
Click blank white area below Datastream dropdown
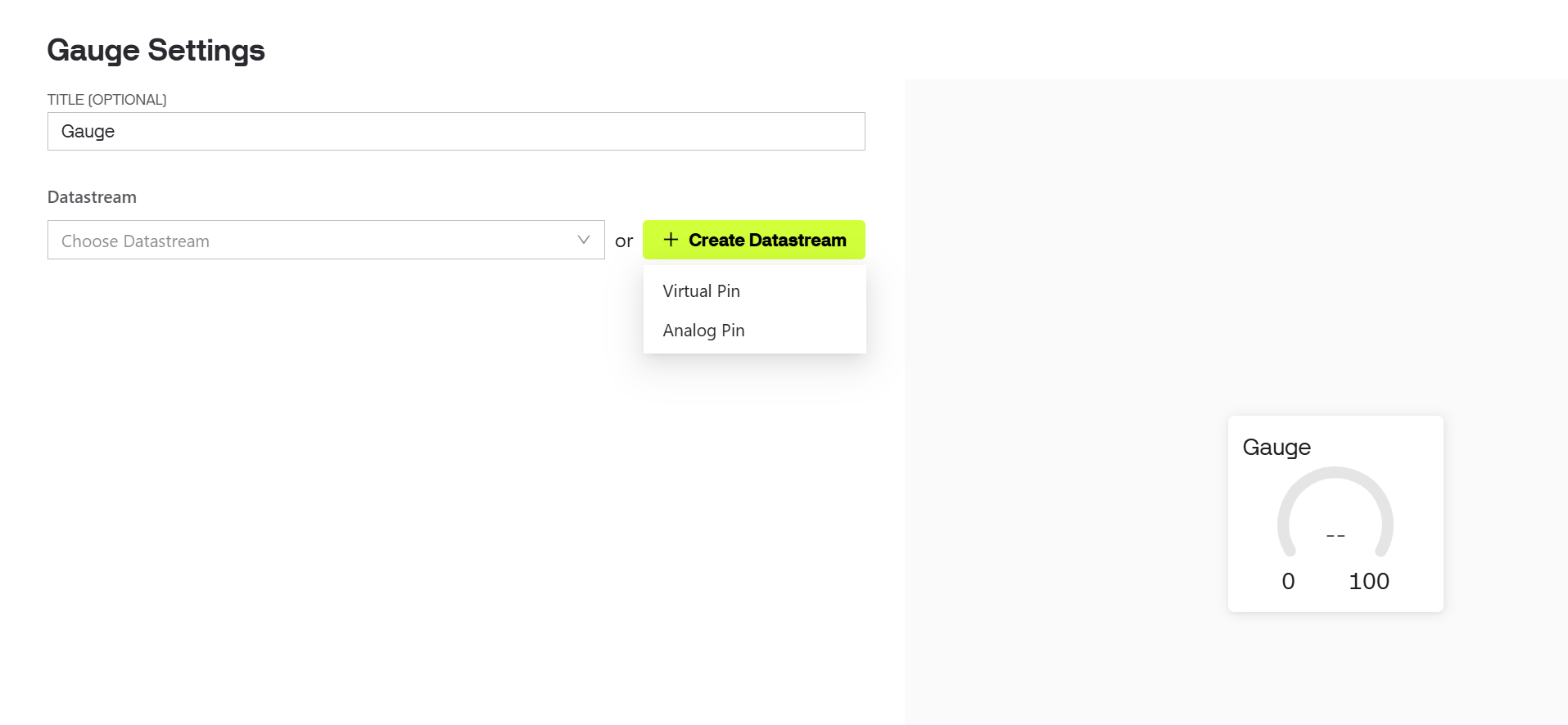pos(328,450)
